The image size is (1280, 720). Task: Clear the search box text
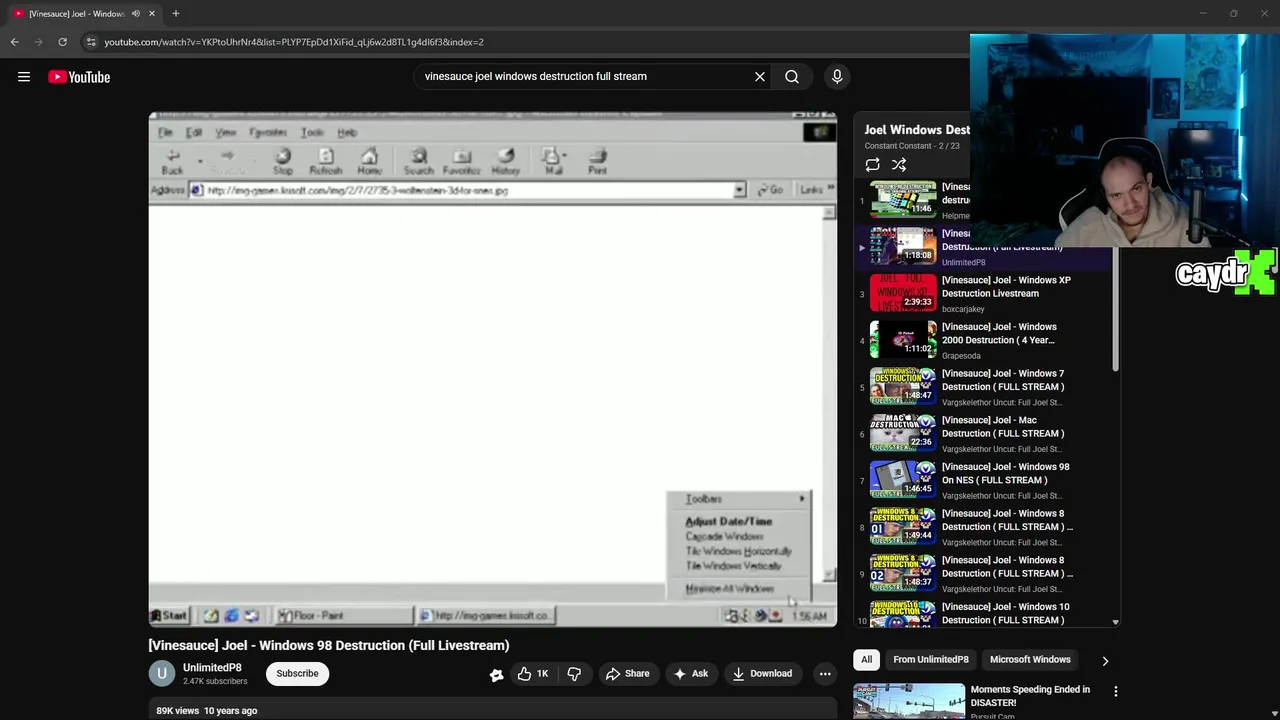pyautogui.click(x=760, y=76)
